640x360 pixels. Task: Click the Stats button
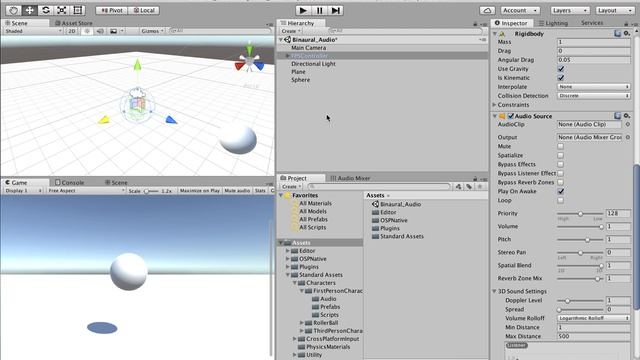(x=260, y=191)
